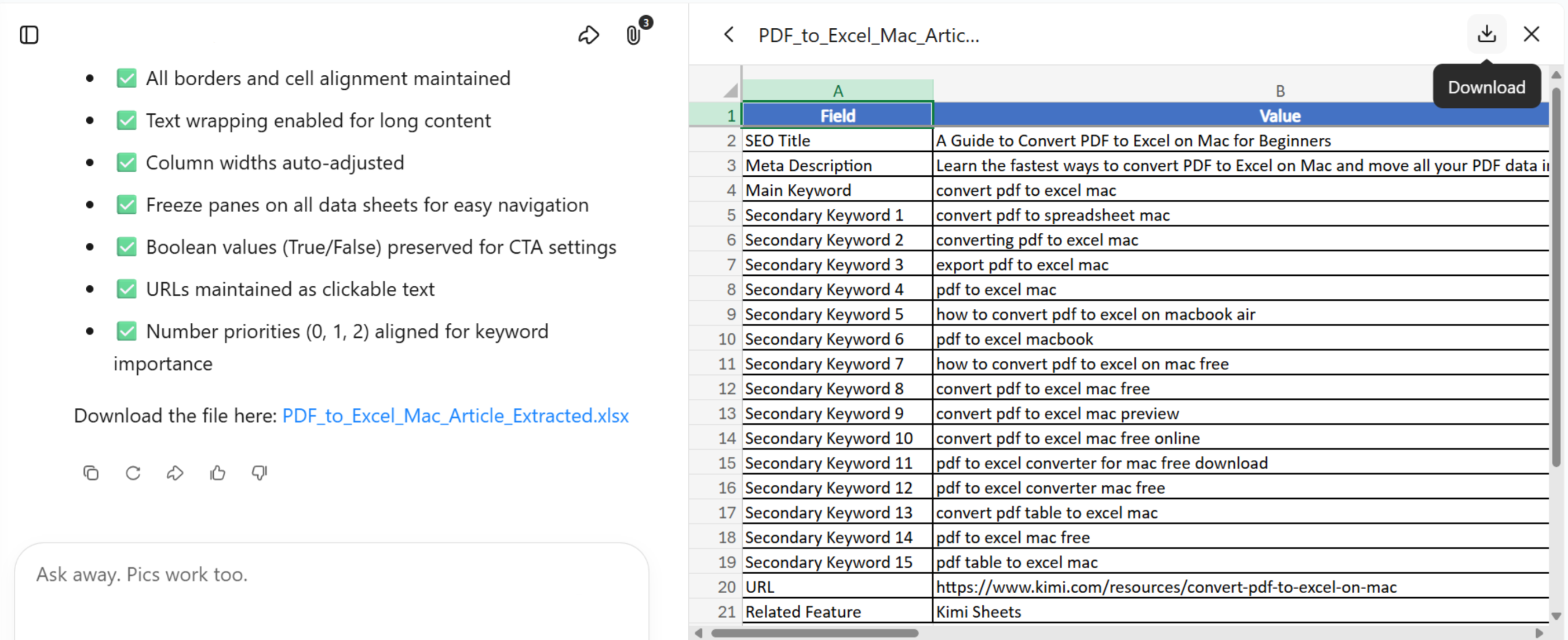Select cell 'Kimi Sheets'
The image size is (1568, 640).
(1241, 612)
